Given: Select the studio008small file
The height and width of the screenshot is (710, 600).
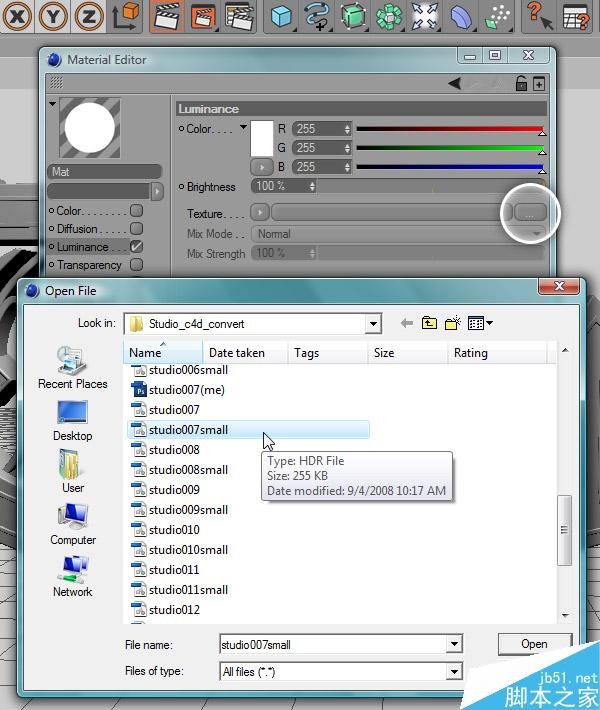Looking at the screenshot, I should 180,470.
